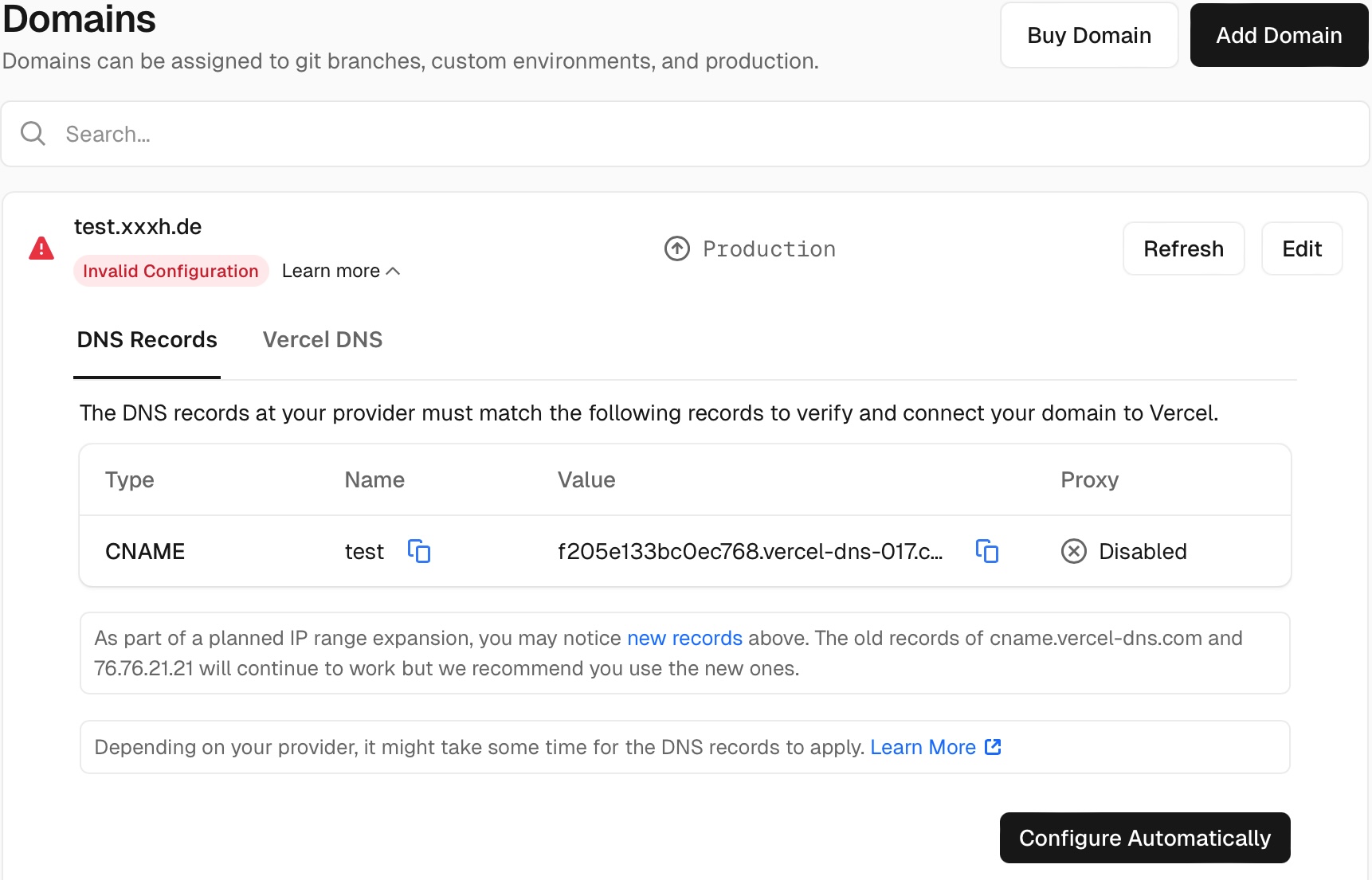This screenshot has width=1372, height=880.
Task: Click the Production arrow-up circle icon
Action: [x=676, y=248]
